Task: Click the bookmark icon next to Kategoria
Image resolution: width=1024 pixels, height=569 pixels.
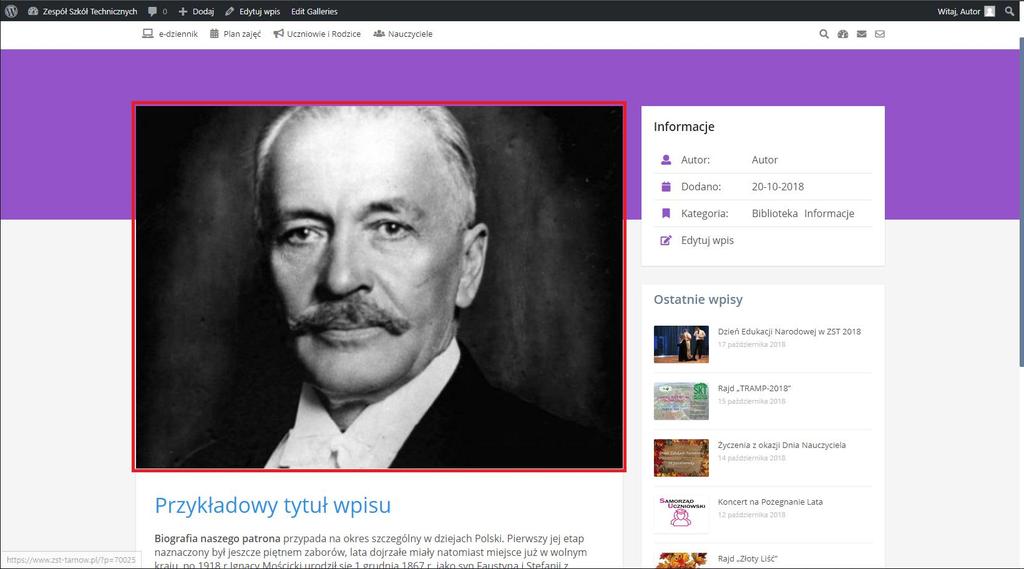Action: click(665, 214)
